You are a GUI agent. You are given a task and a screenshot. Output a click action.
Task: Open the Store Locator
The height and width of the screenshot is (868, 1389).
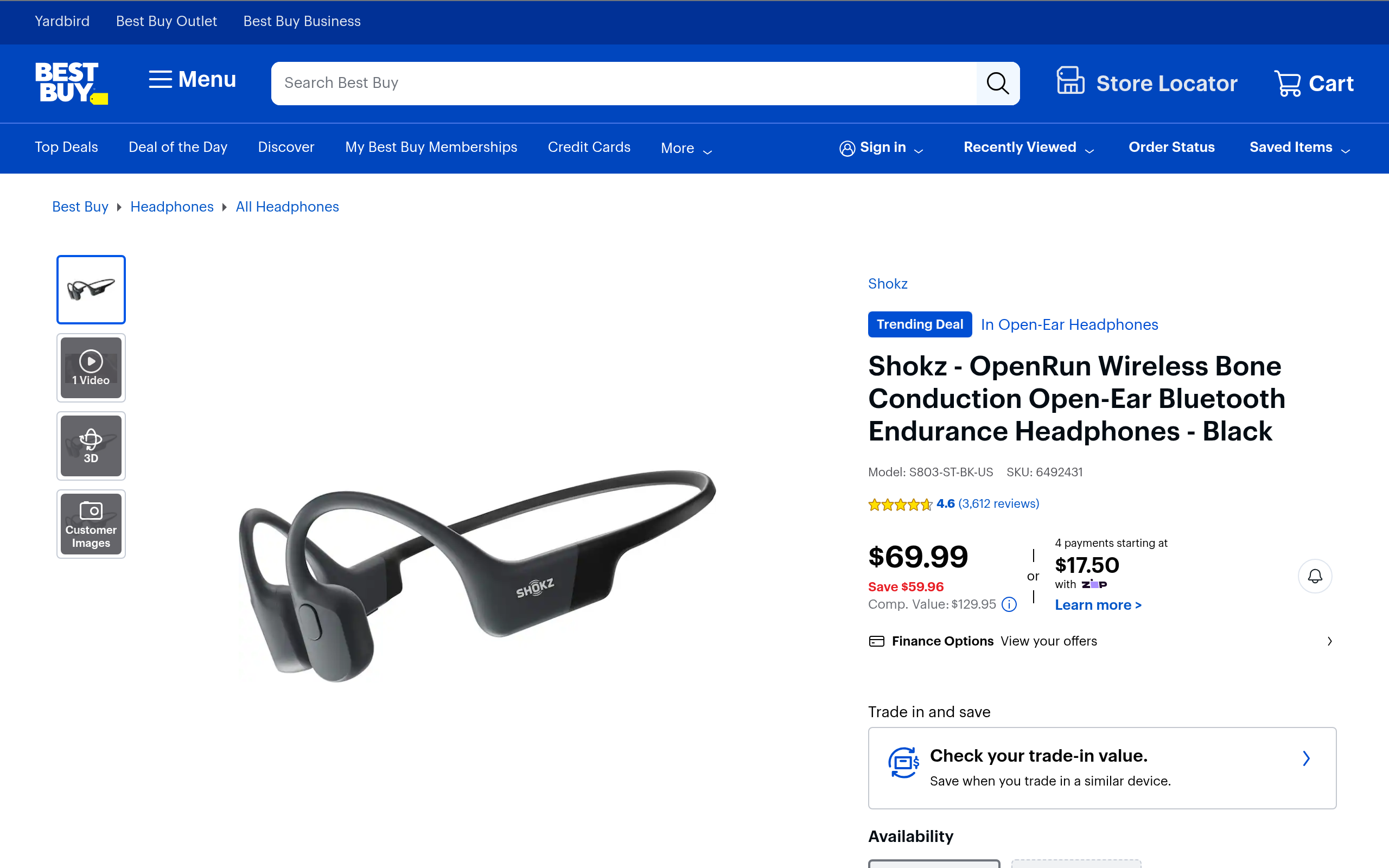pos(1147,83)
